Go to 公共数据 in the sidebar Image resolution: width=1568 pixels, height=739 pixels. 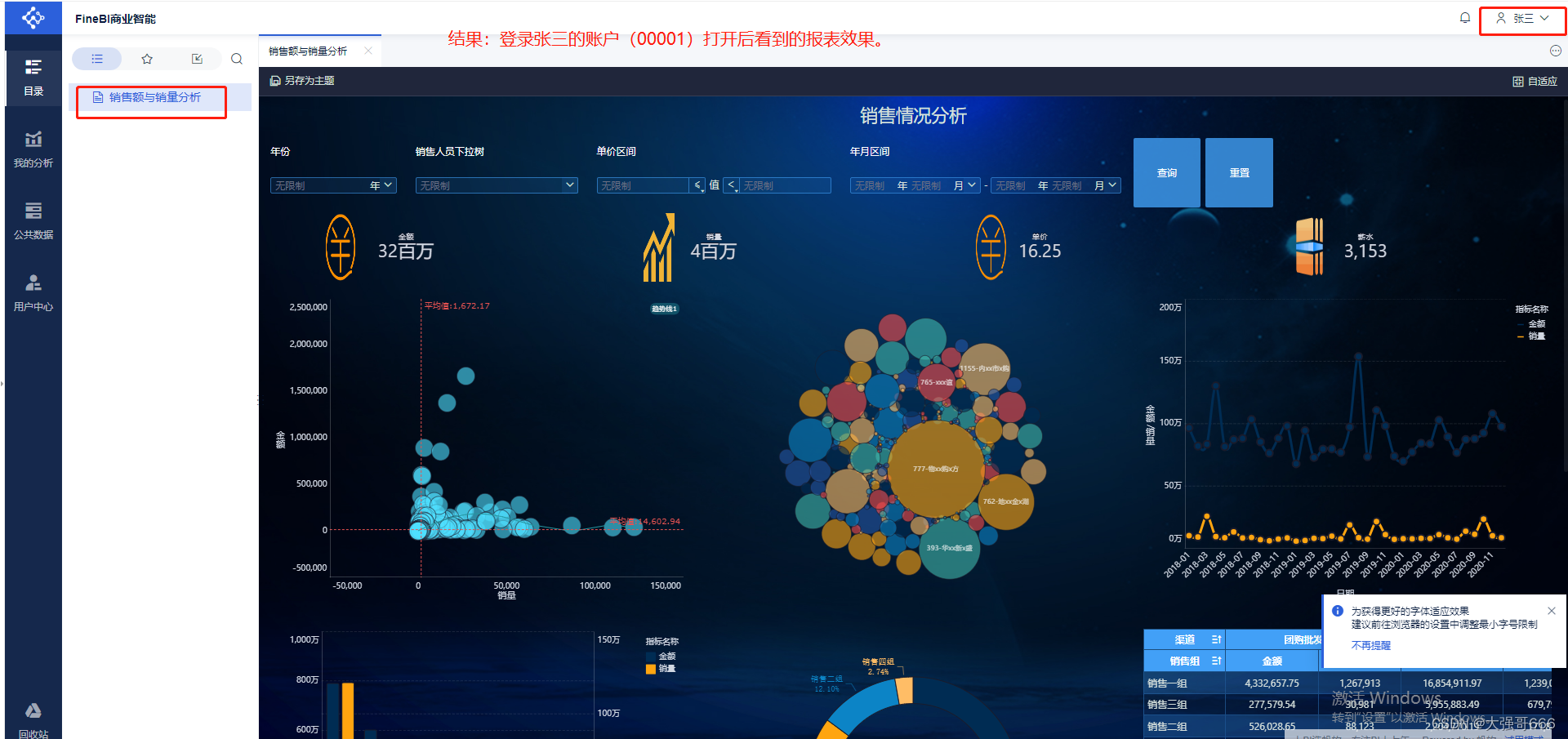[x=33, y=221]
